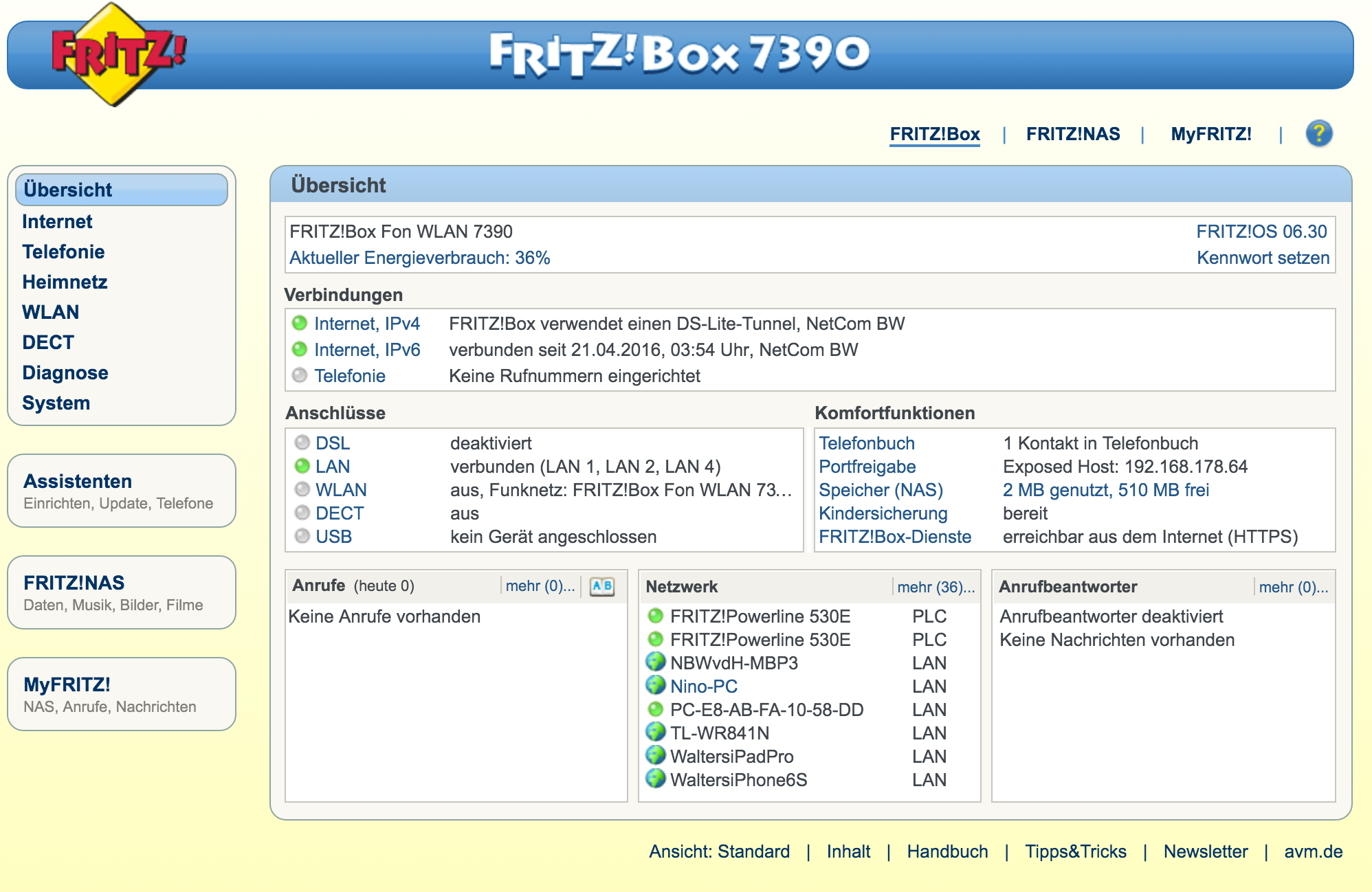Open the Internet, IPv4 connection link
Image resolution: width=1372 pixels, height=892 pixels.
tap(367, 324)
